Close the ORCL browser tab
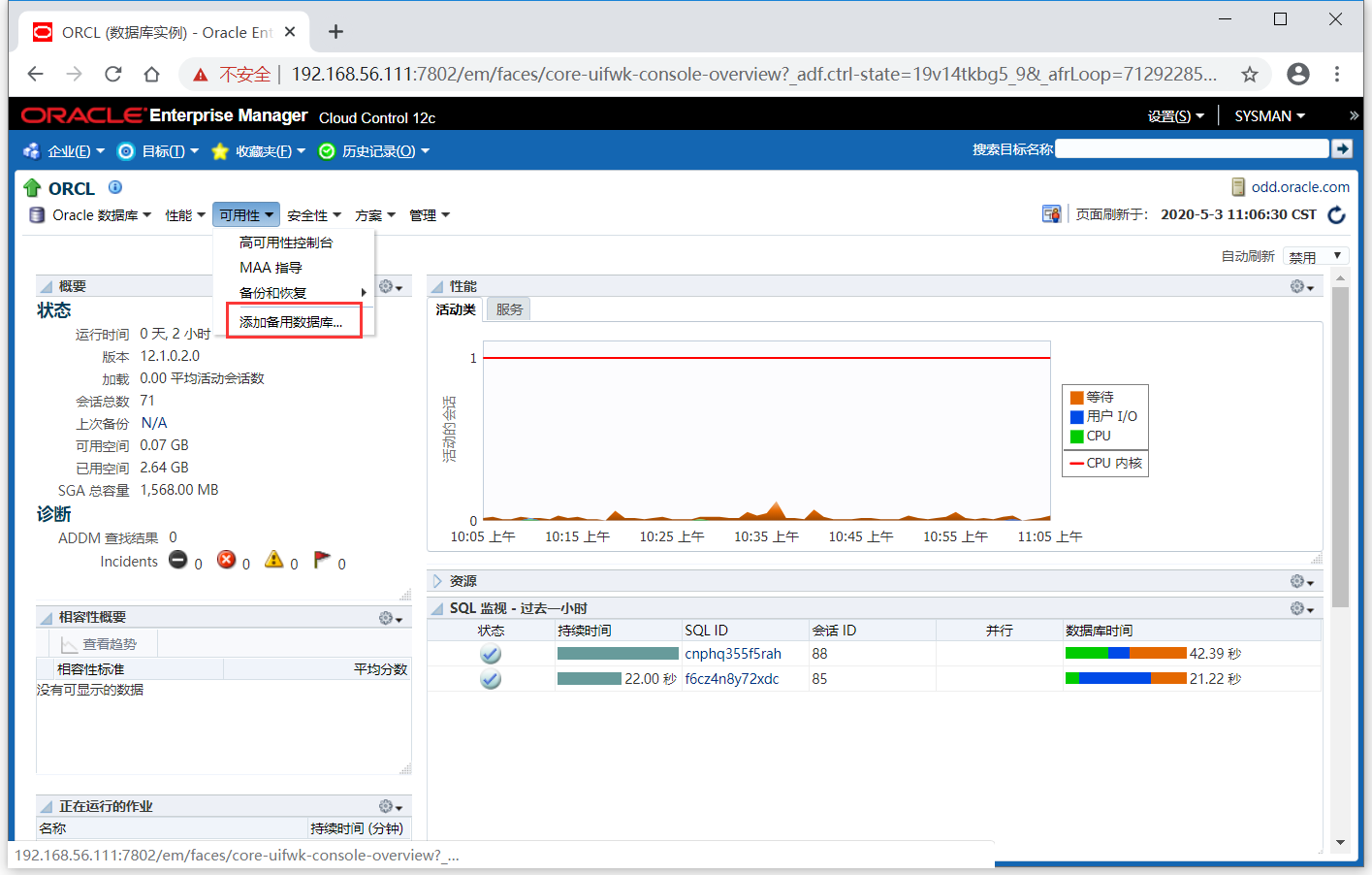Image resolution: width=1372 pixels, height=875 pixels. point(290,32)
